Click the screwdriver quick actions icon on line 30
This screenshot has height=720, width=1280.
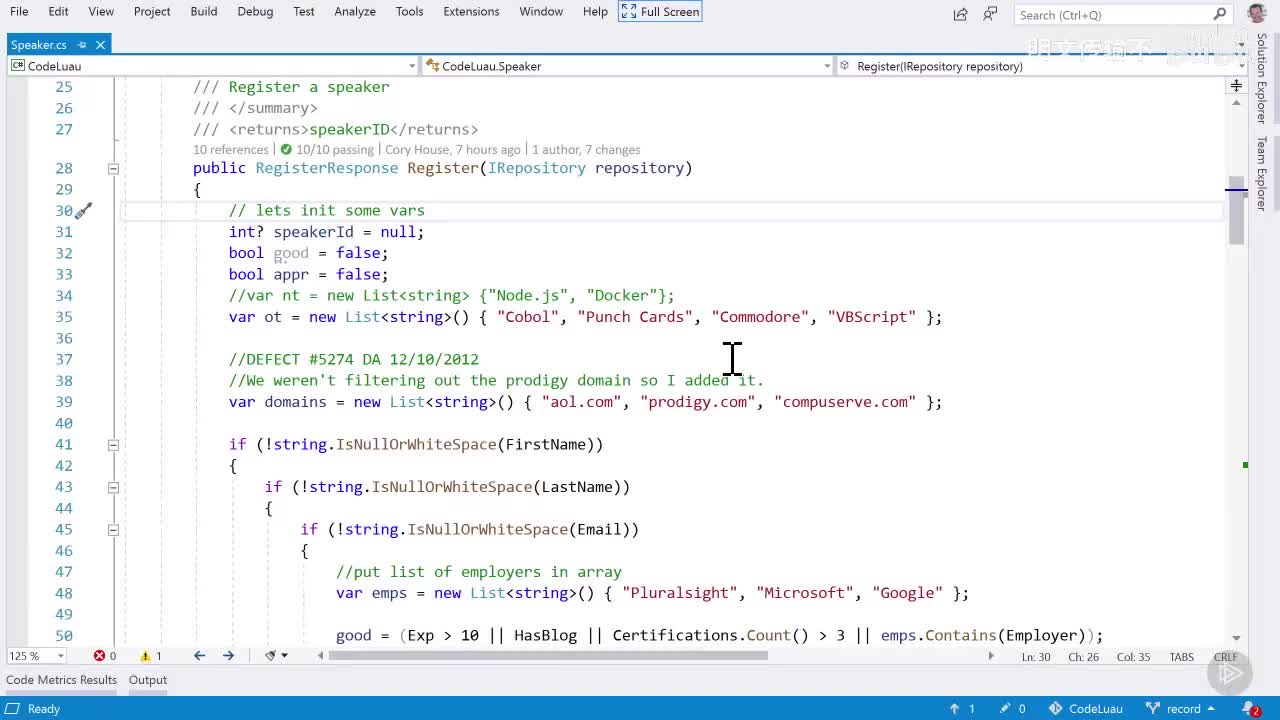pos(84,210)
